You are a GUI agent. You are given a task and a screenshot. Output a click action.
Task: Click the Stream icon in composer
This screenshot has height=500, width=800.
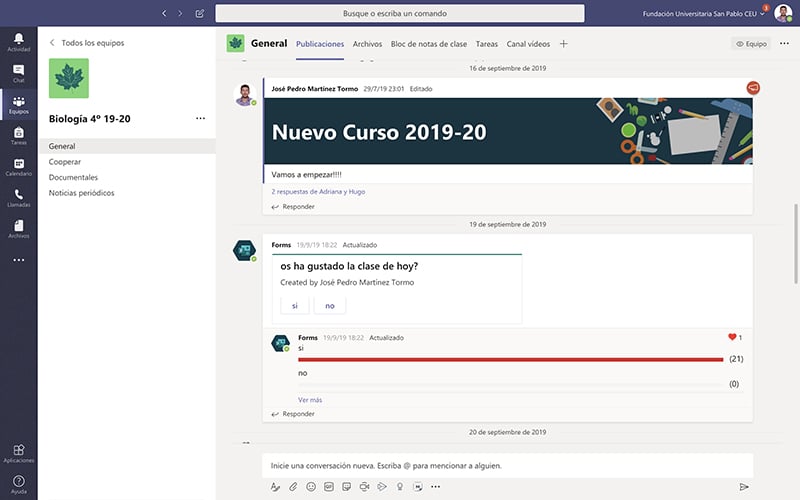coord(382,487)
